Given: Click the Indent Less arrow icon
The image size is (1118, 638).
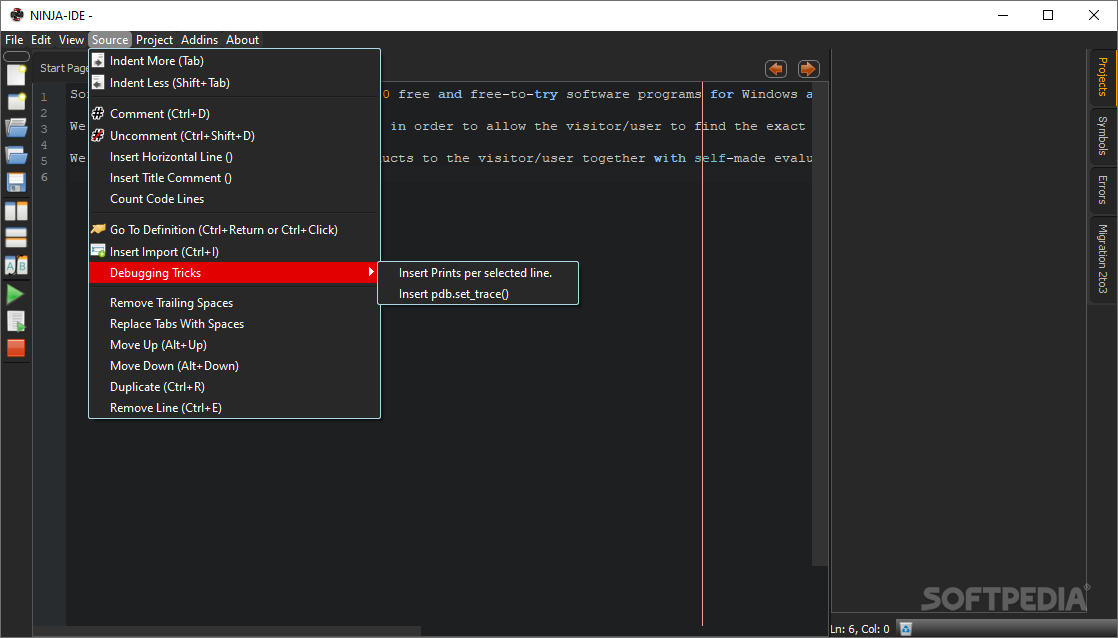Looking at the screenshot, I should click(x=98, y=83).
